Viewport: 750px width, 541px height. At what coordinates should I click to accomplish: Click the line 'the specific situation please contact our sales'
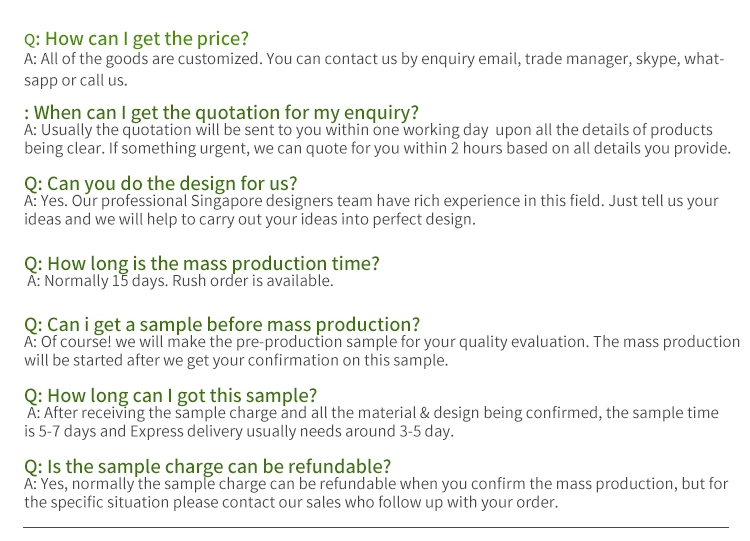pyautogui.click(x=291, y=502)
